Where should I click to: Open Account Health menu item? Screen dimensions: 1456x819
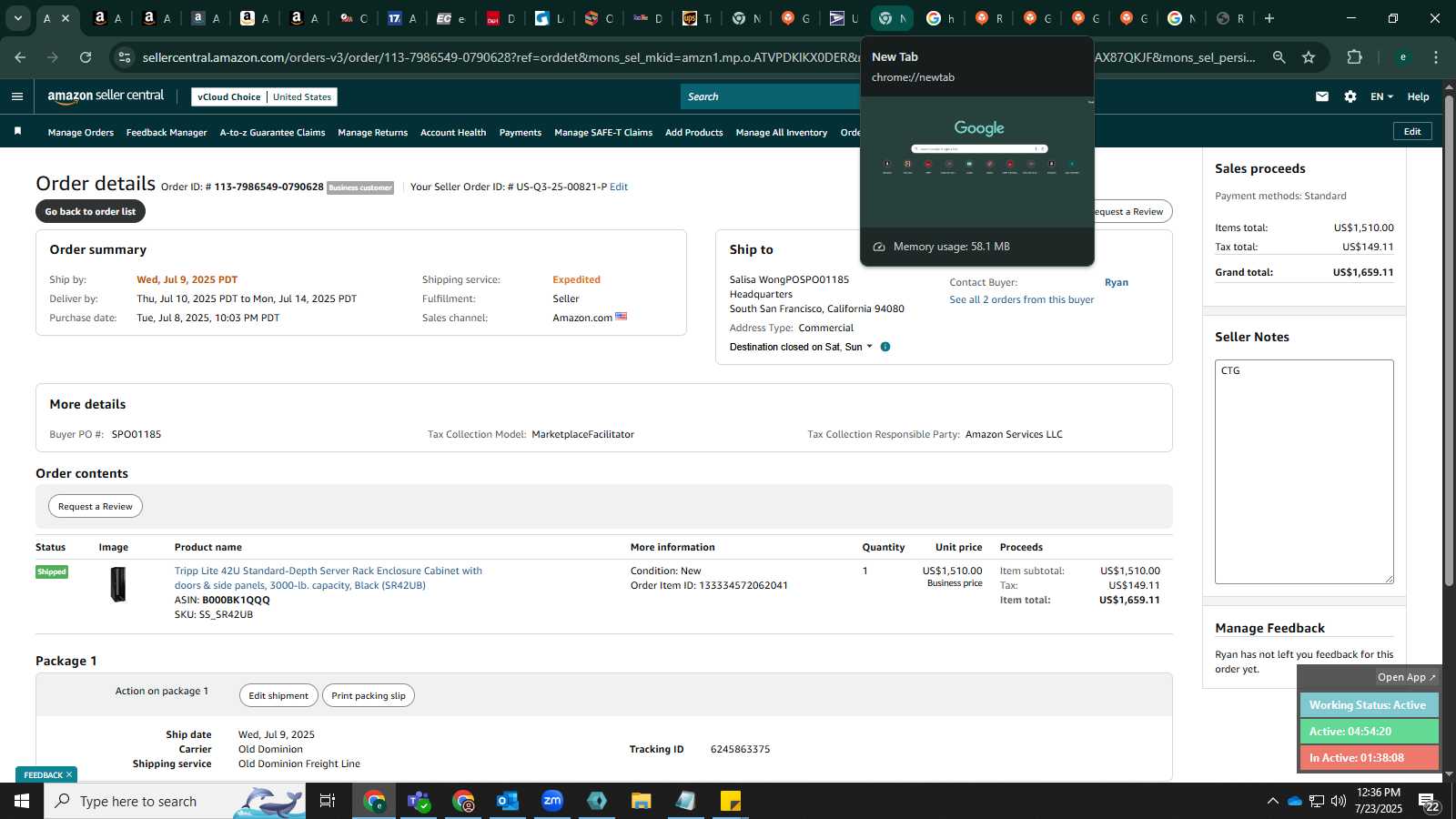click(x=453, y=133)
